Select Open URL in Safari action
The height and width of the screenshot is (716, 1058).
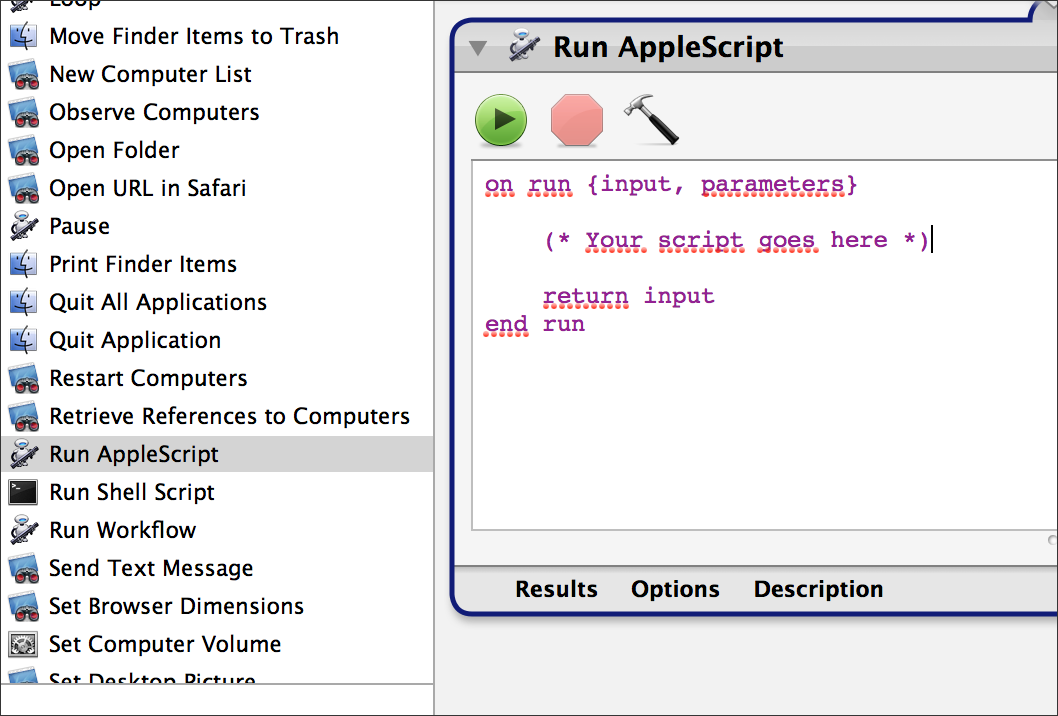(x=217, y=188)
